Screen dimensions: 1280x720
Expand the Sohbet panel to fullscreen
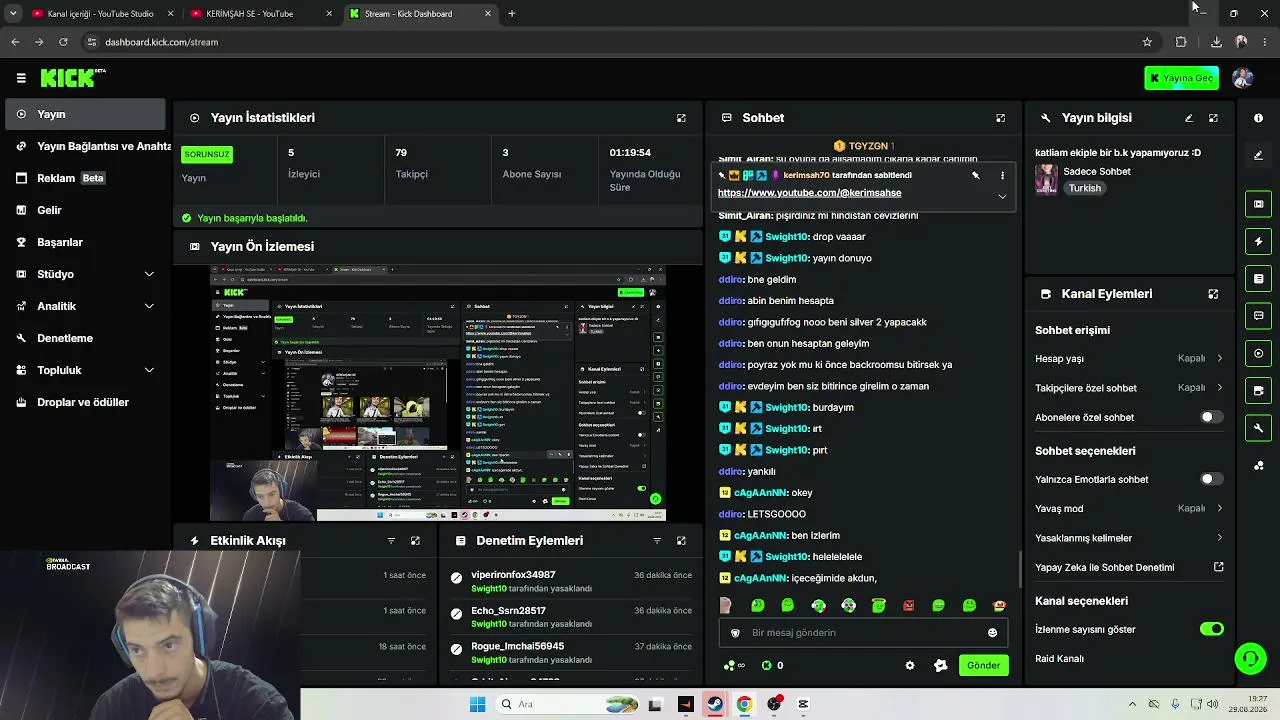(1000, 118)
